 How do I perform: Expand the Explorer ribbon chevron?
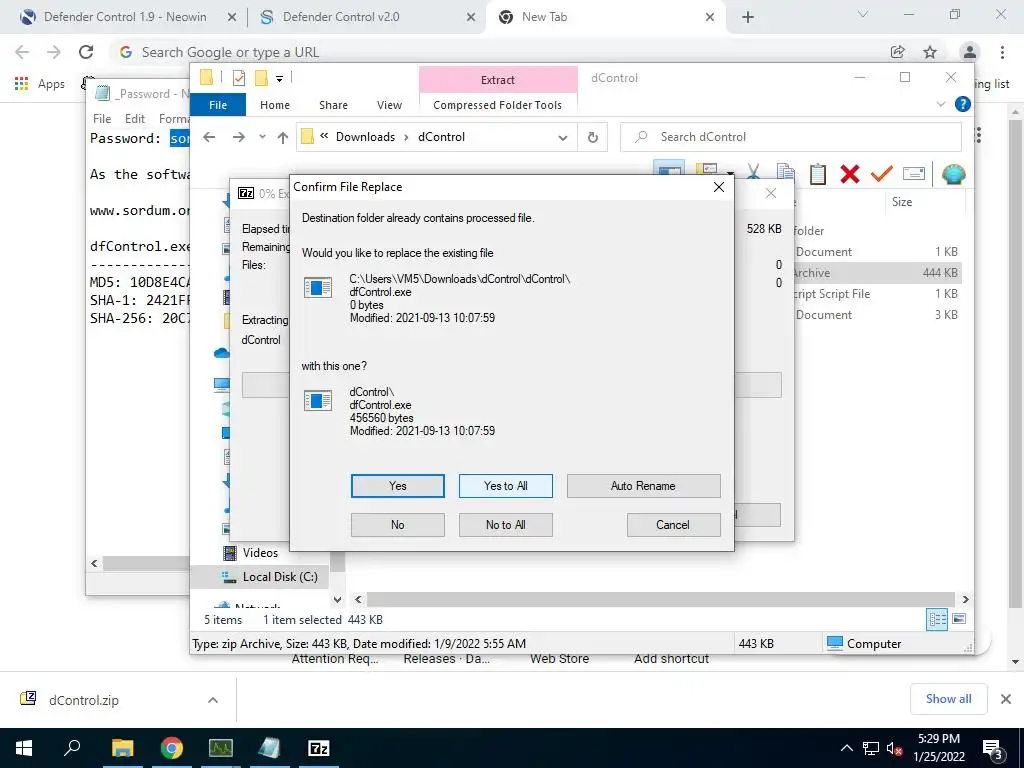click(941, 104)
